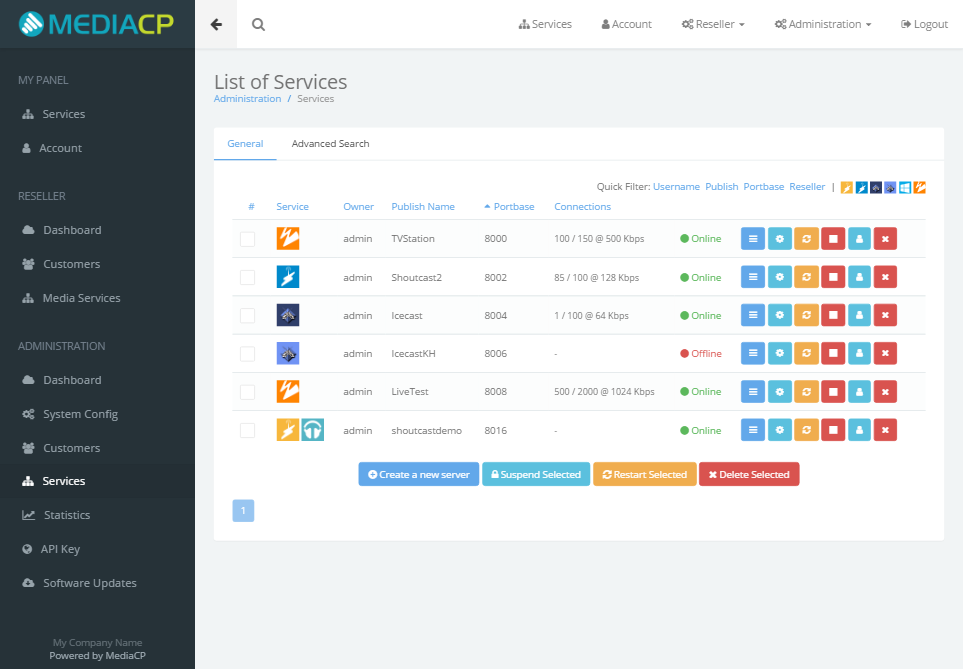The height and width of the screenshot is (669, 963).
Task: Delete the IcecastKH service
Action: coord(885,352)
